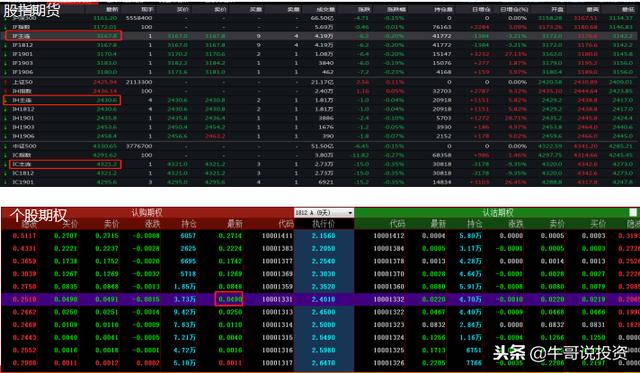Click the 认沽期权 put options header
This screenshot has width=640, height=373.
click(498, 213)
